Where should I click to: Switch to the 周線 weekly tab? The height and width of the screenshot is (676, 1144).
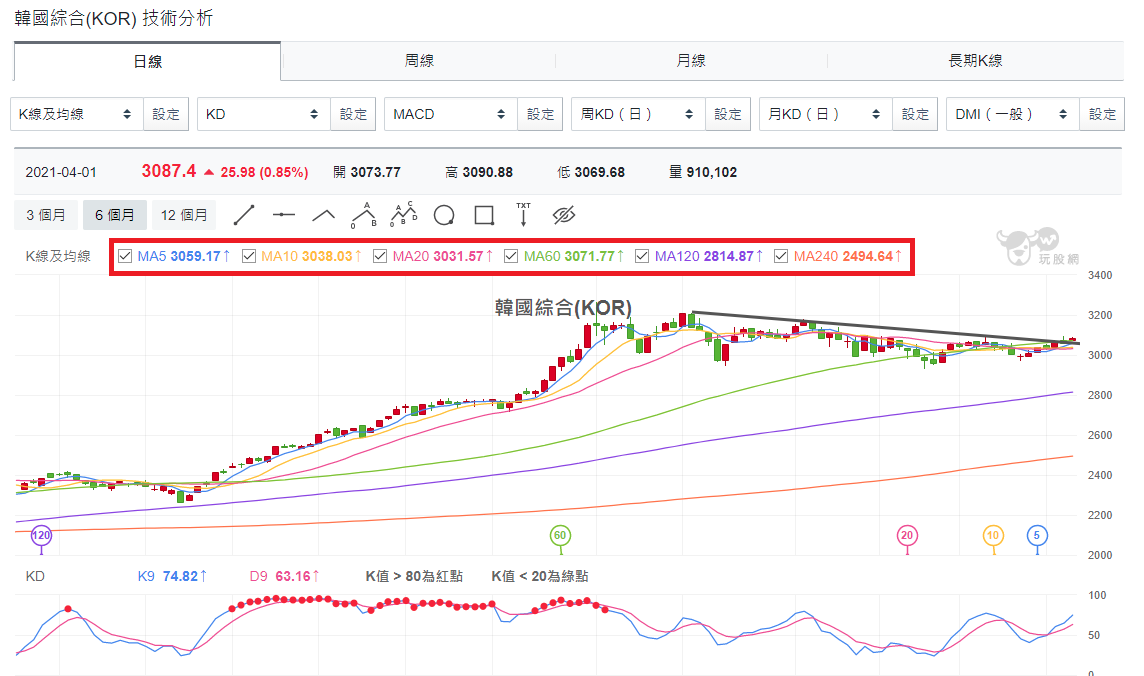tap(419, 61)
